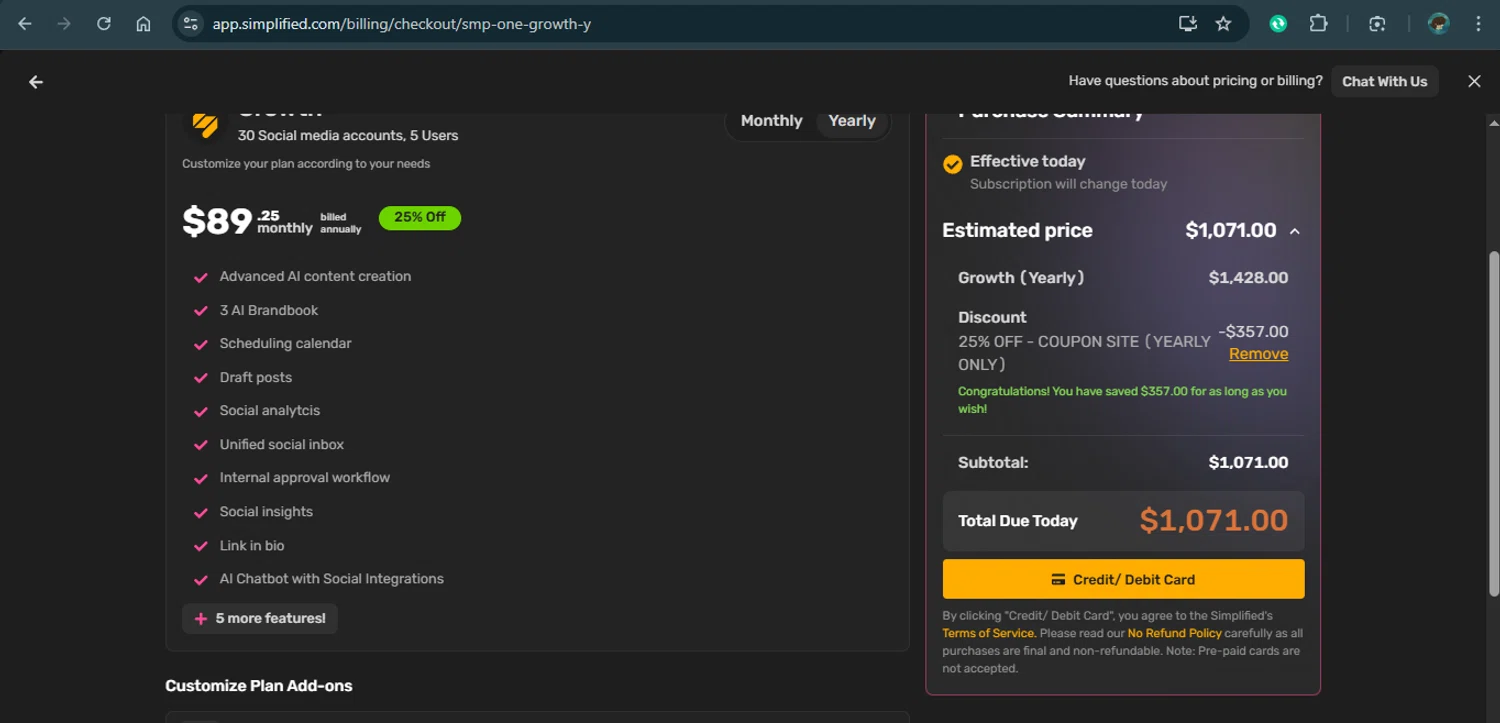Image resolution: width=1500 pixels, height=723 pixels.
Task: Click the checkmark beside Link in bio
Action: tap(201, 546)
